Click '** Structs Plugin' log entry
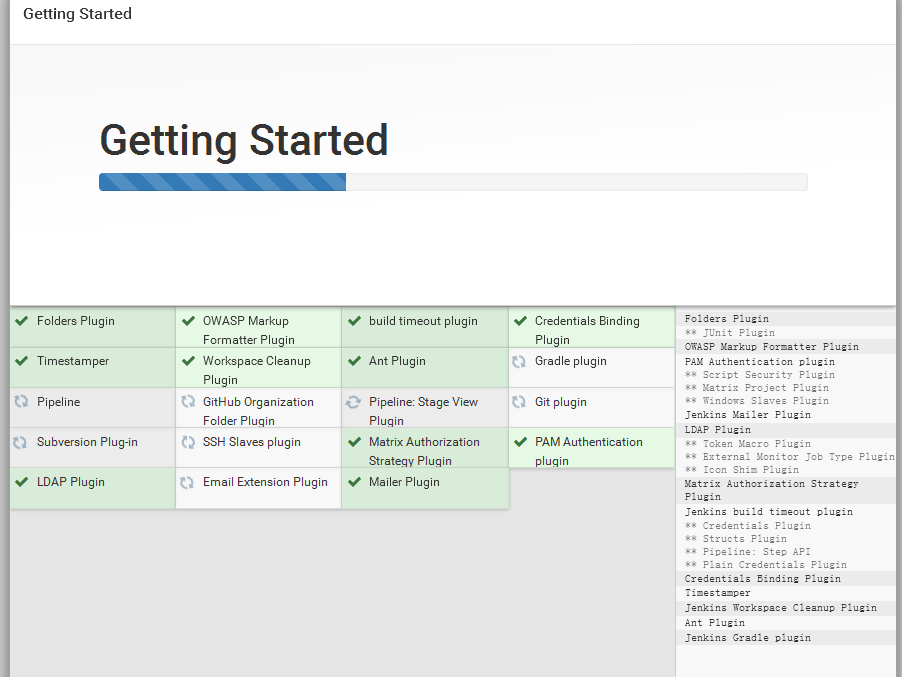902x677 pixels. pos(736,539)
